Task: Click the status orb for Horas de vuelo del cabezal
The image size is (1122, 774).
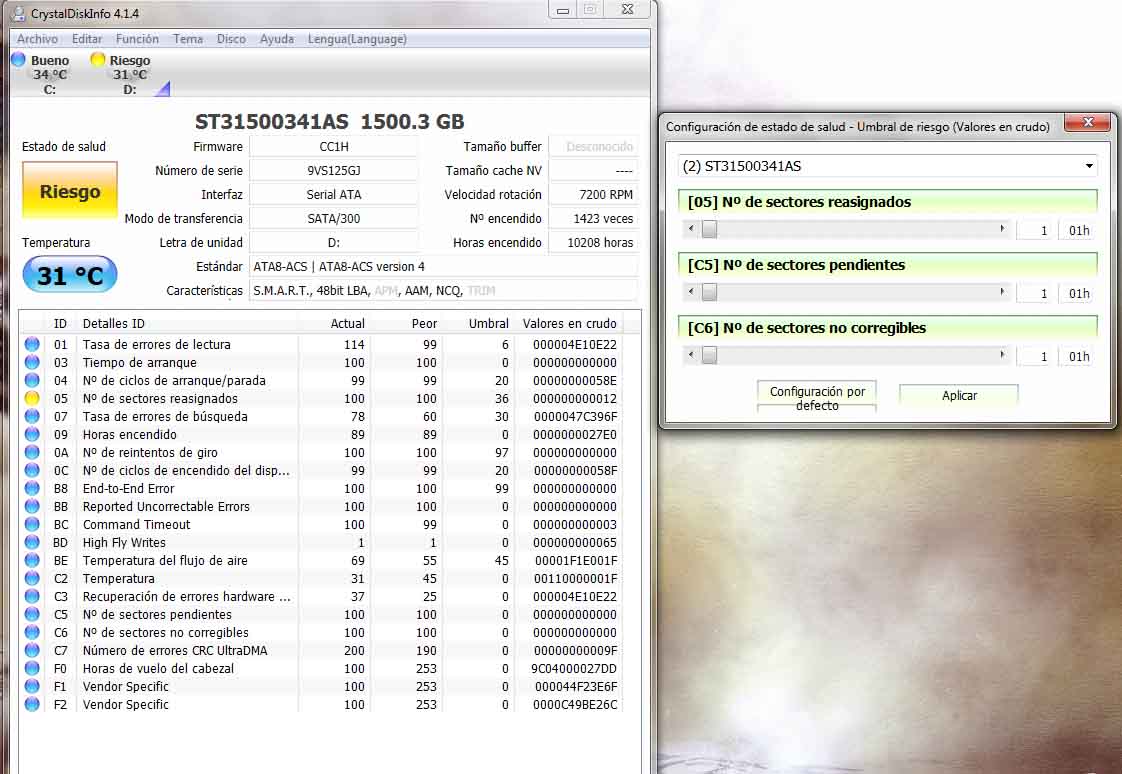Action: click(x=32, y=668)
